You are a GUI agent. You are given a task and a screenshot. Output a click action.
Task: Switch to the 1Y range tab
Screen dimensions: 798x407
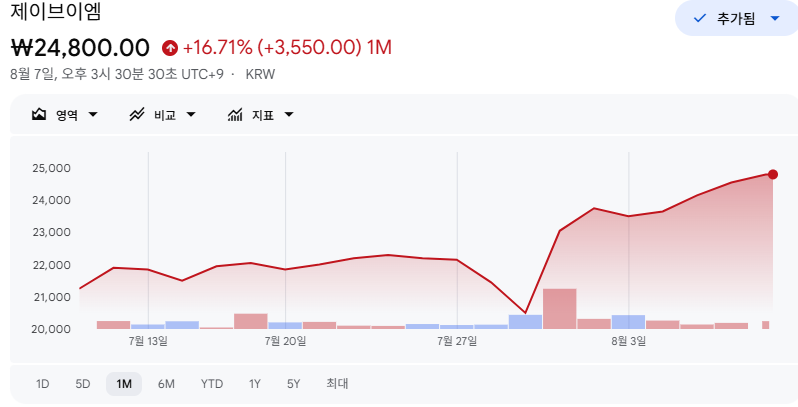tap(254, 384)
